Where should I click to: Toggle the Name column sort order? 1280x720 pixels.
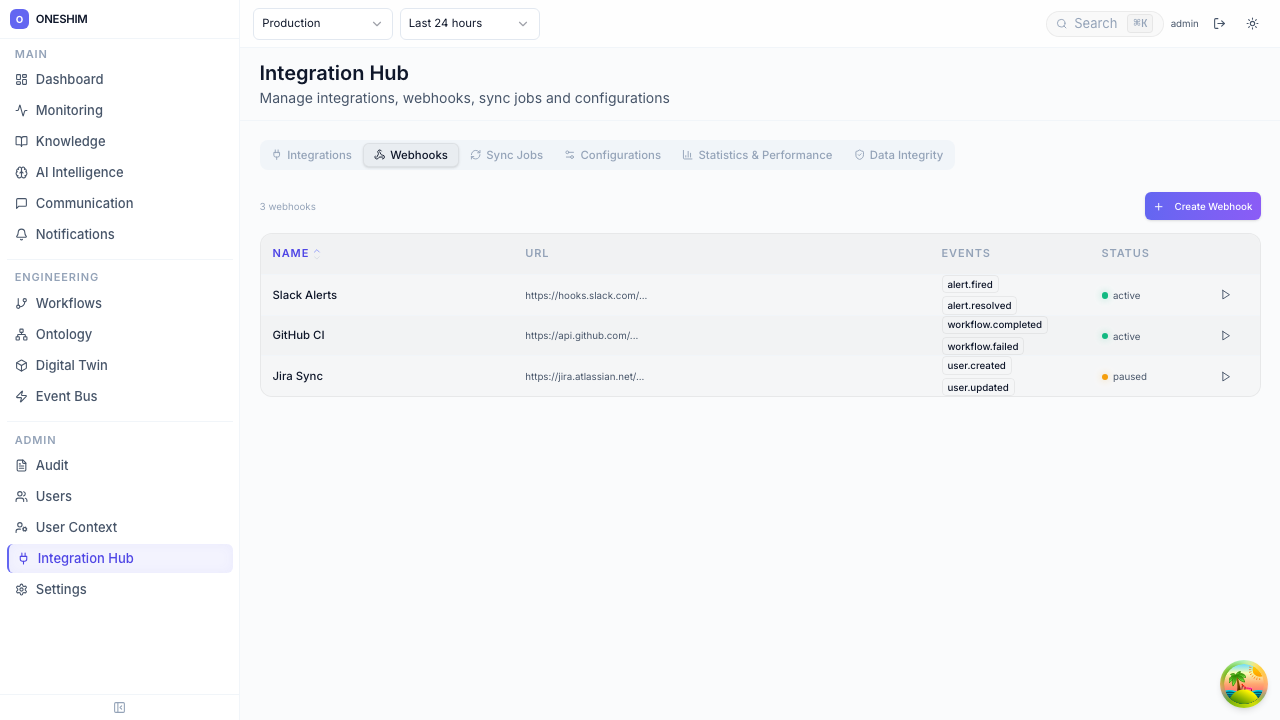pyautogui.click(x=294, y=253)
